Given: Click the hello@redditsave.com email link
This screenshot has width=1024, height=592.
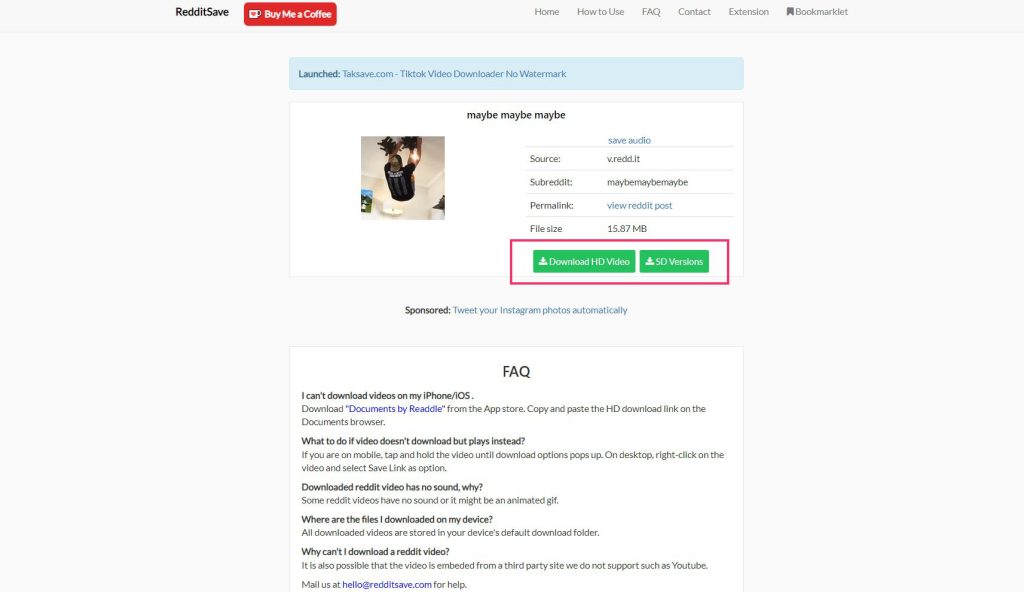Looking at the screenshot, I should (387, 584).
